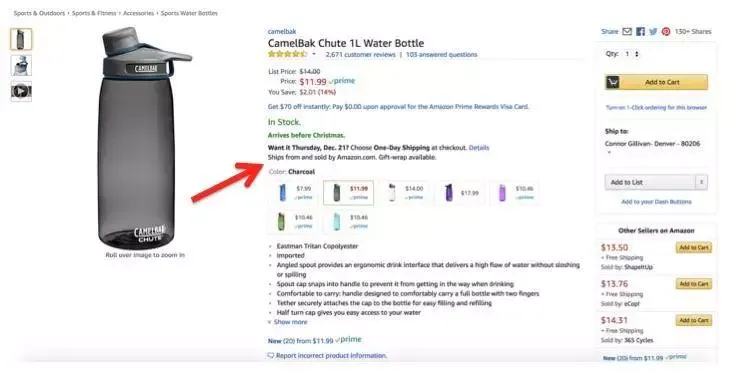Screen dimensions: 731x373
Task: Share product on Pinterest icon
Action: click(x=666, y=32)
